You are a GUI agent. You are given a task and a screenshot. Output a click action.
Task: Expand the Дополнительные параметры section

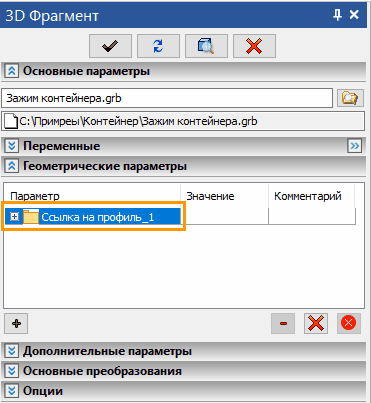click(x=12, y=351)
